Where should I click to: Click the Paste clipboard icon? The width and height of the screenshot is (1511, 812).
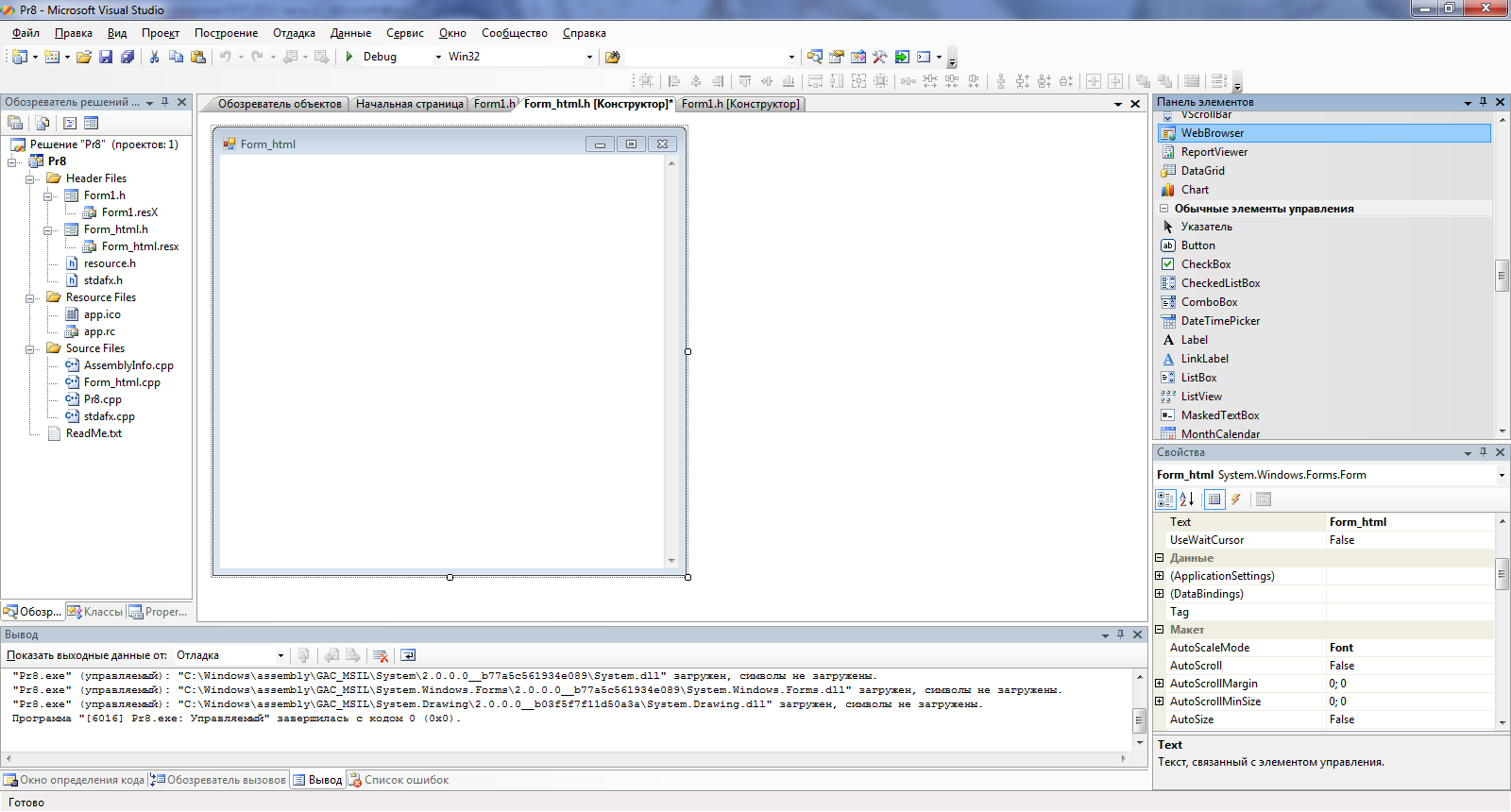coord(198,57)
